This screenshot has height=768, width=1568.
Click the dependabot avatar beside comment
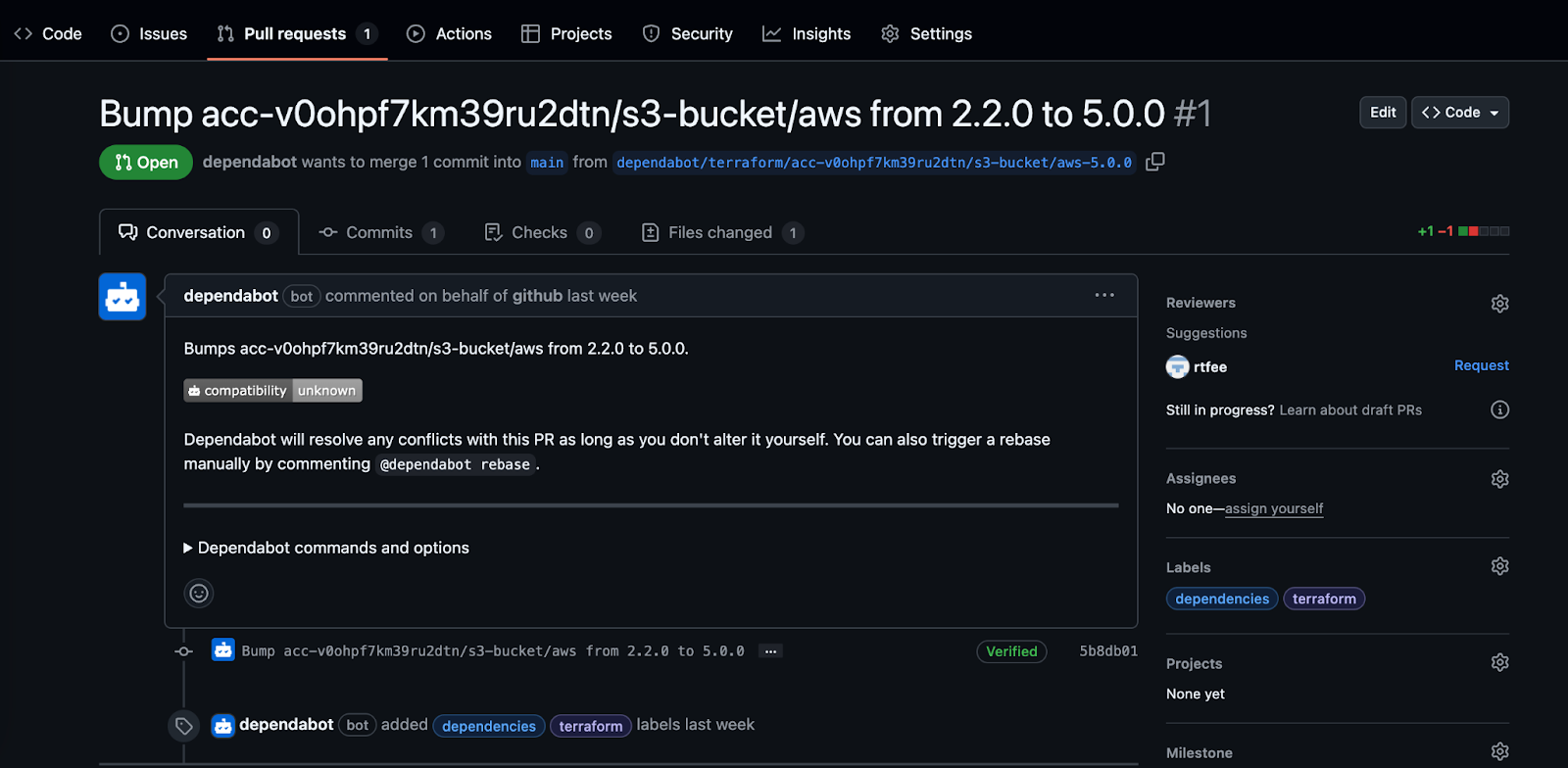click(x=122, y=297)
